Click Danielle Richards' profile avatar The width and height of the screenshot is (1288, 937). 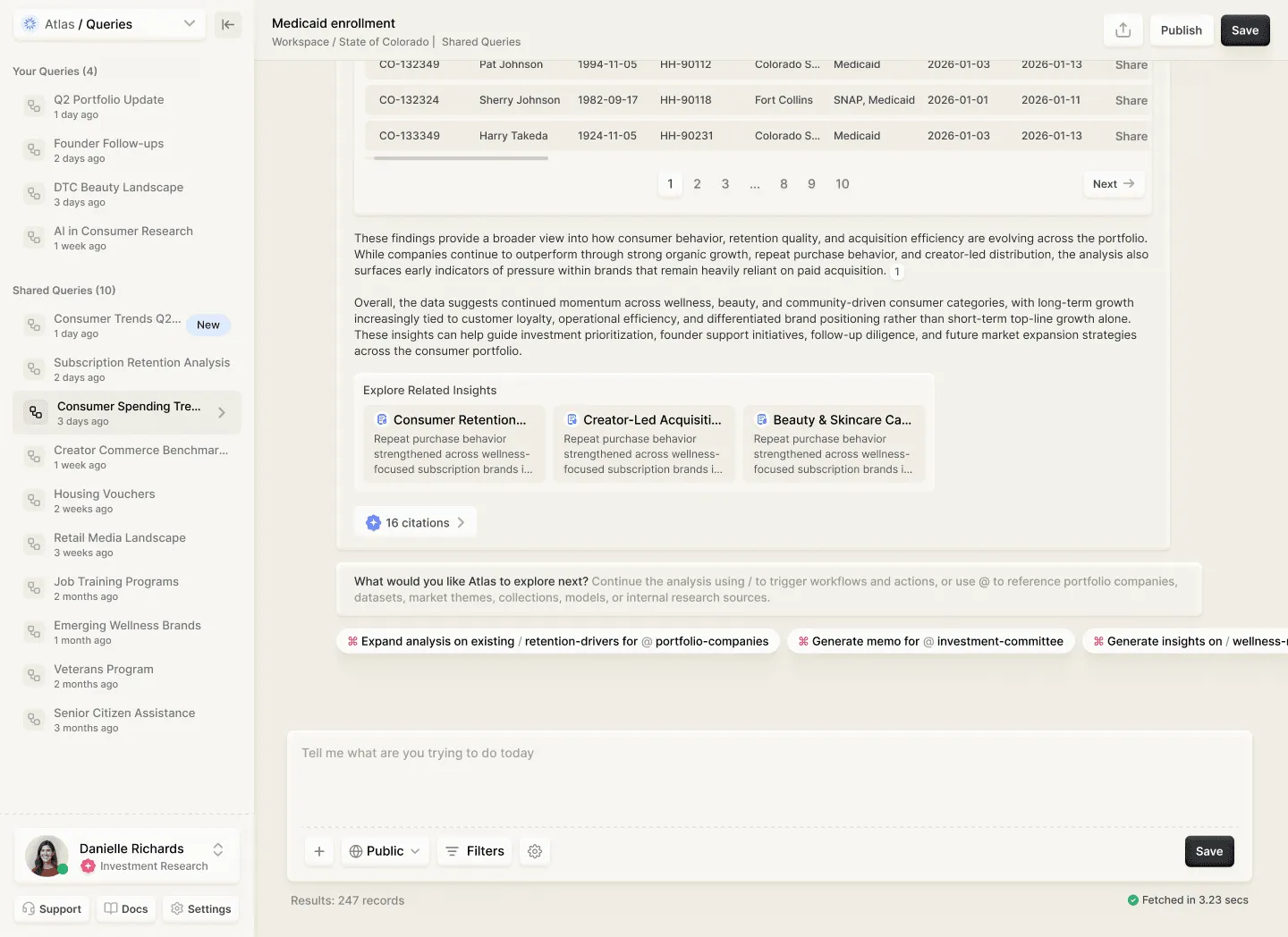pos(47,856)
